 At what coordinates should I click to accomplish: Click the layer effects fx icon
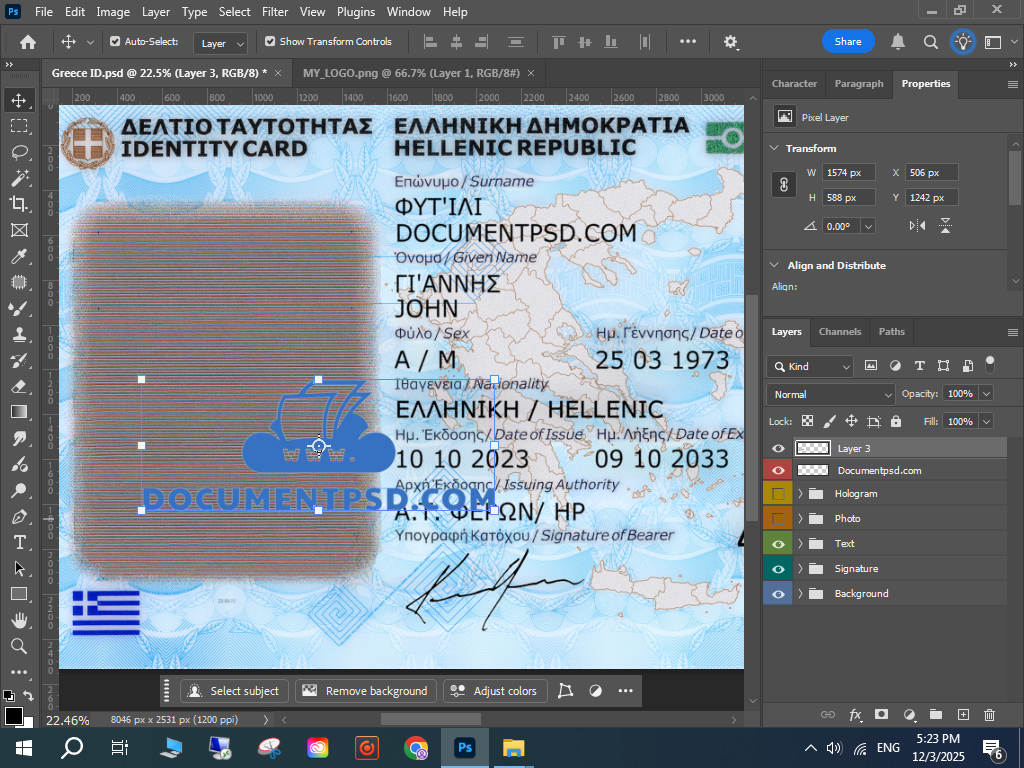click(855, 715)
